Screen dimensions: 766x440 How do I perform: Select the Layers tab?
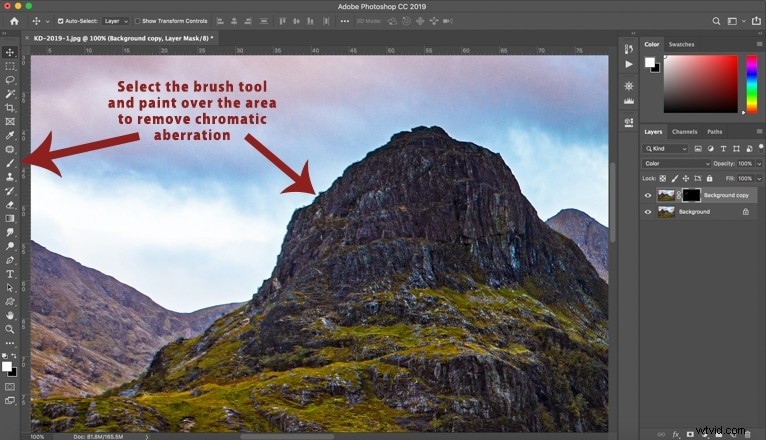point(653,132)
